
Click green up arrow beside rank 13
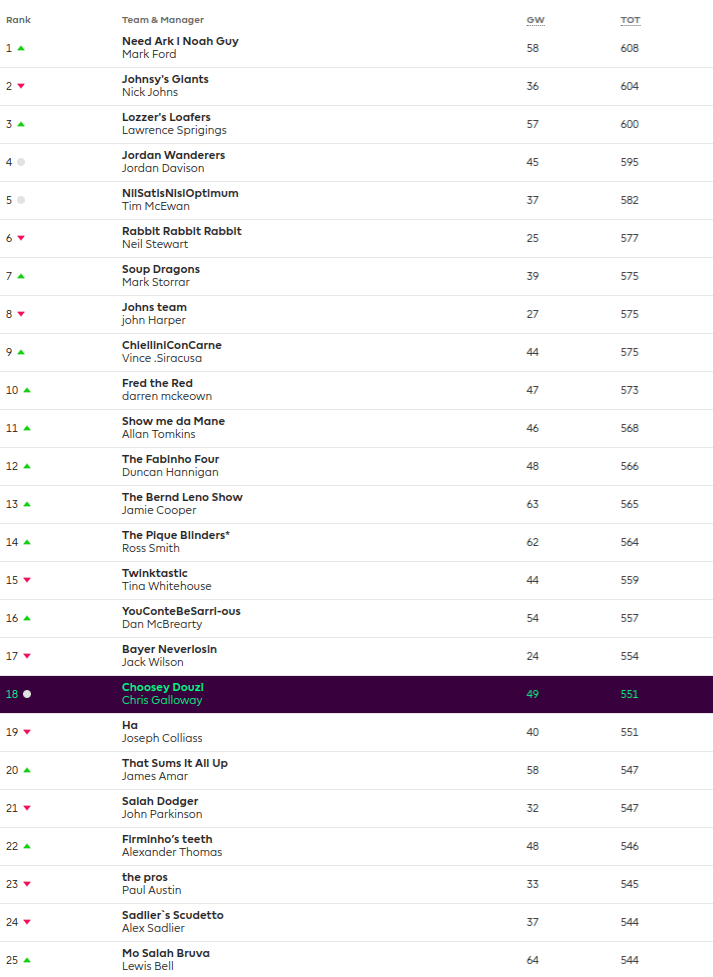coord(27,504)
